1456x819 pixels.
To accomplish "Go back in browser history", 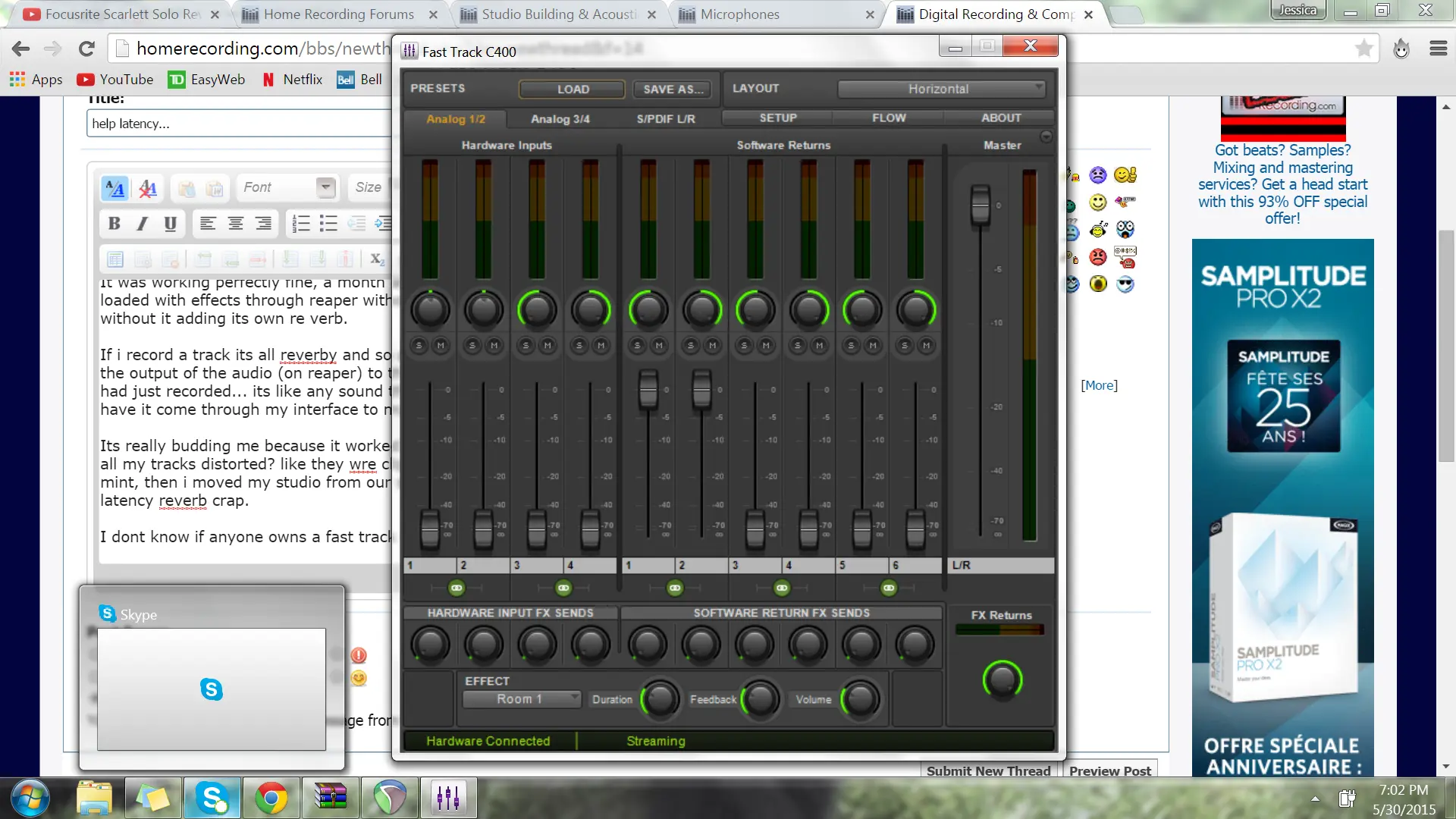I will click(x=21, y=49).
